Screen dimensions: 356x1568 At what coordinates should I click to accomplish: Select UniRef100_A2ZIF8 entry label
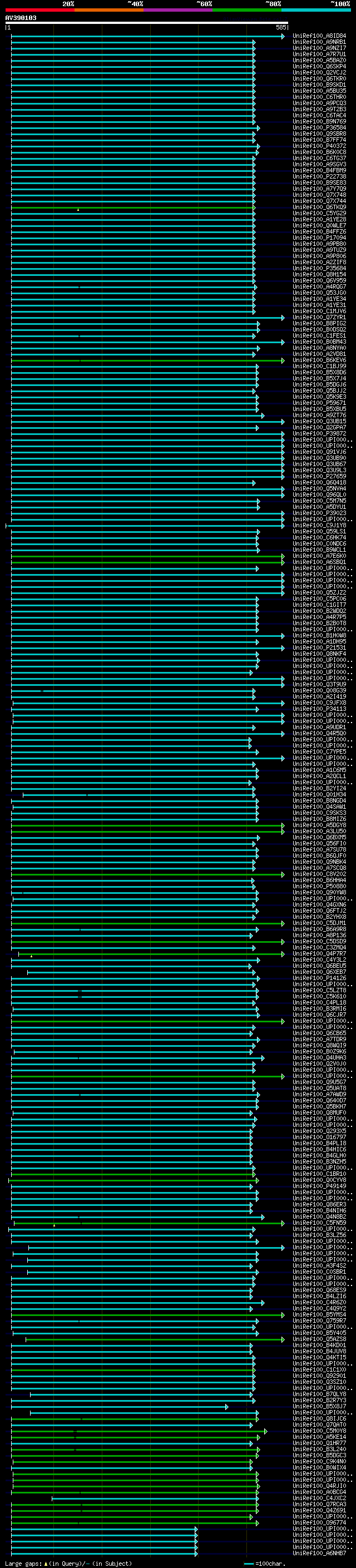pyautogui.click(x=319, y=263)
